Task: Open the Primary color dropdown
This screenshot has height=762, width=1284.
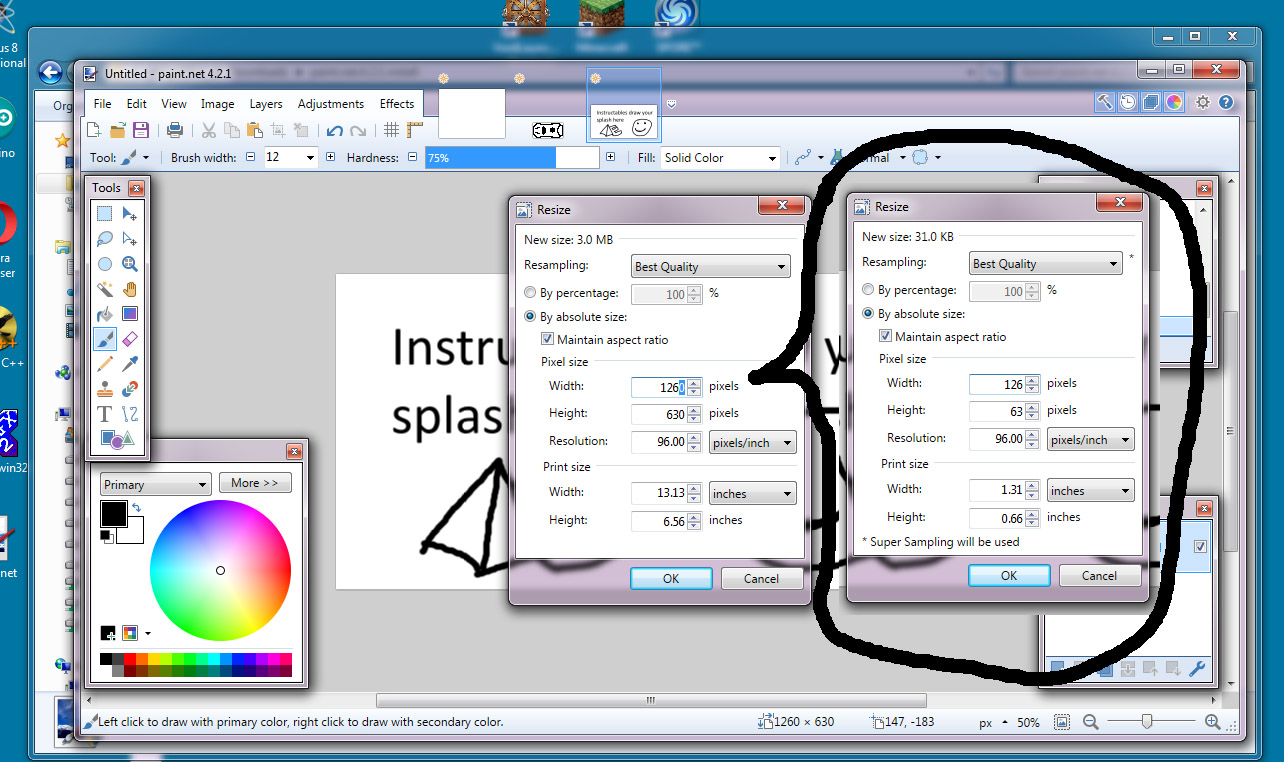Action: coord(155,484)
